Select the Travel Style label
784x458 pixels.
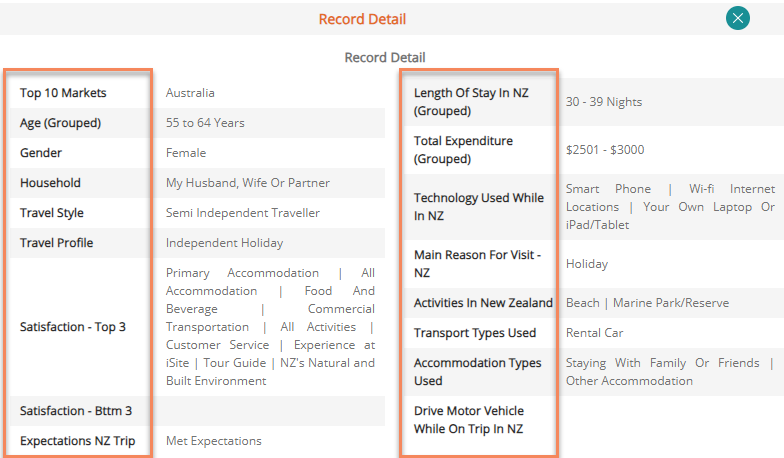tap(52, 213)
